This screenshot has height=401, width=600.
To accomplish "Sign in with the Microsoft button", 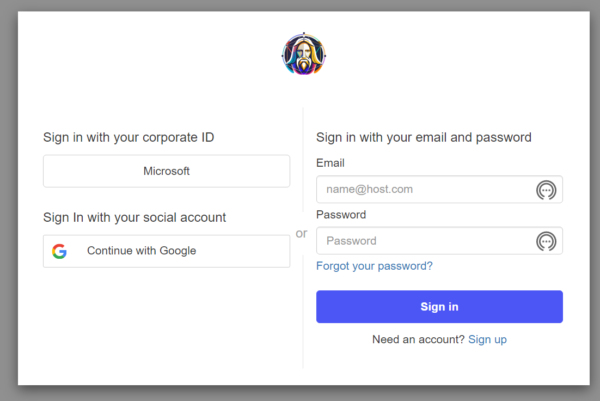I will click(166, 171).
